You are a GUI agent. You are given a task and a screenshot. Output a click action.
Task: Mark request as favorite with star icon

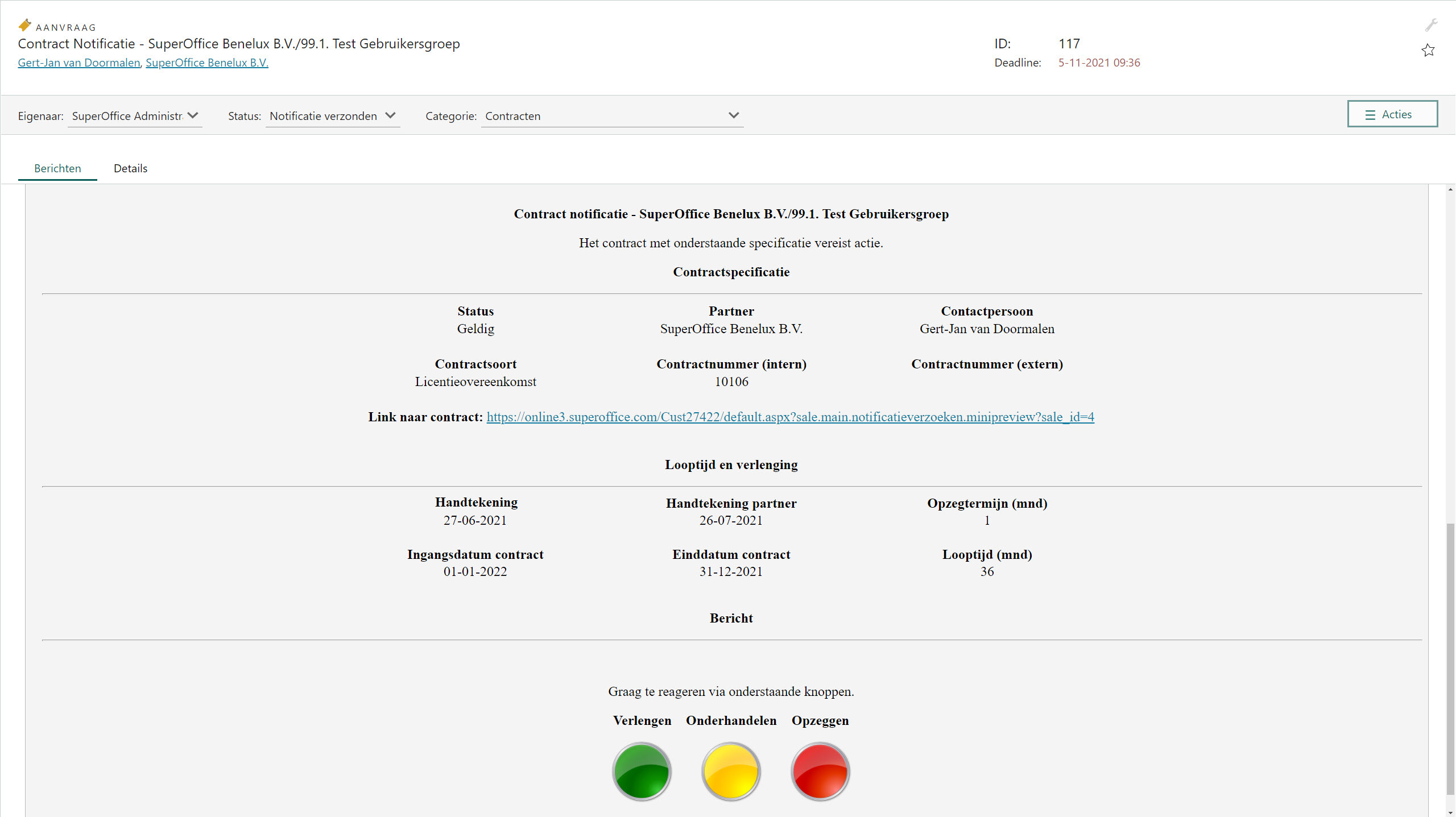1428,51
